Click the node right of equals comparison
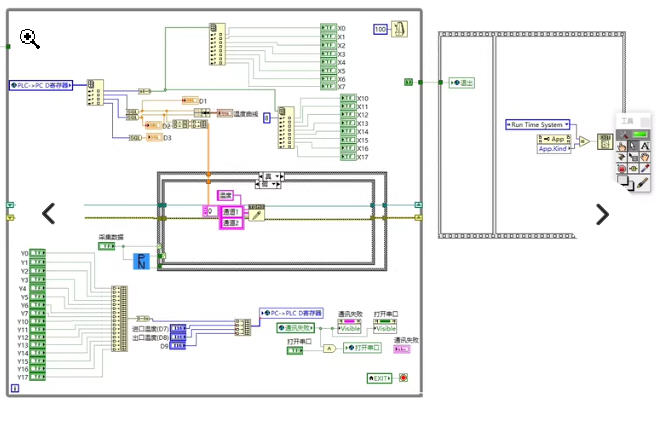The height and width of the screenshot is (422, 656). 605,141
